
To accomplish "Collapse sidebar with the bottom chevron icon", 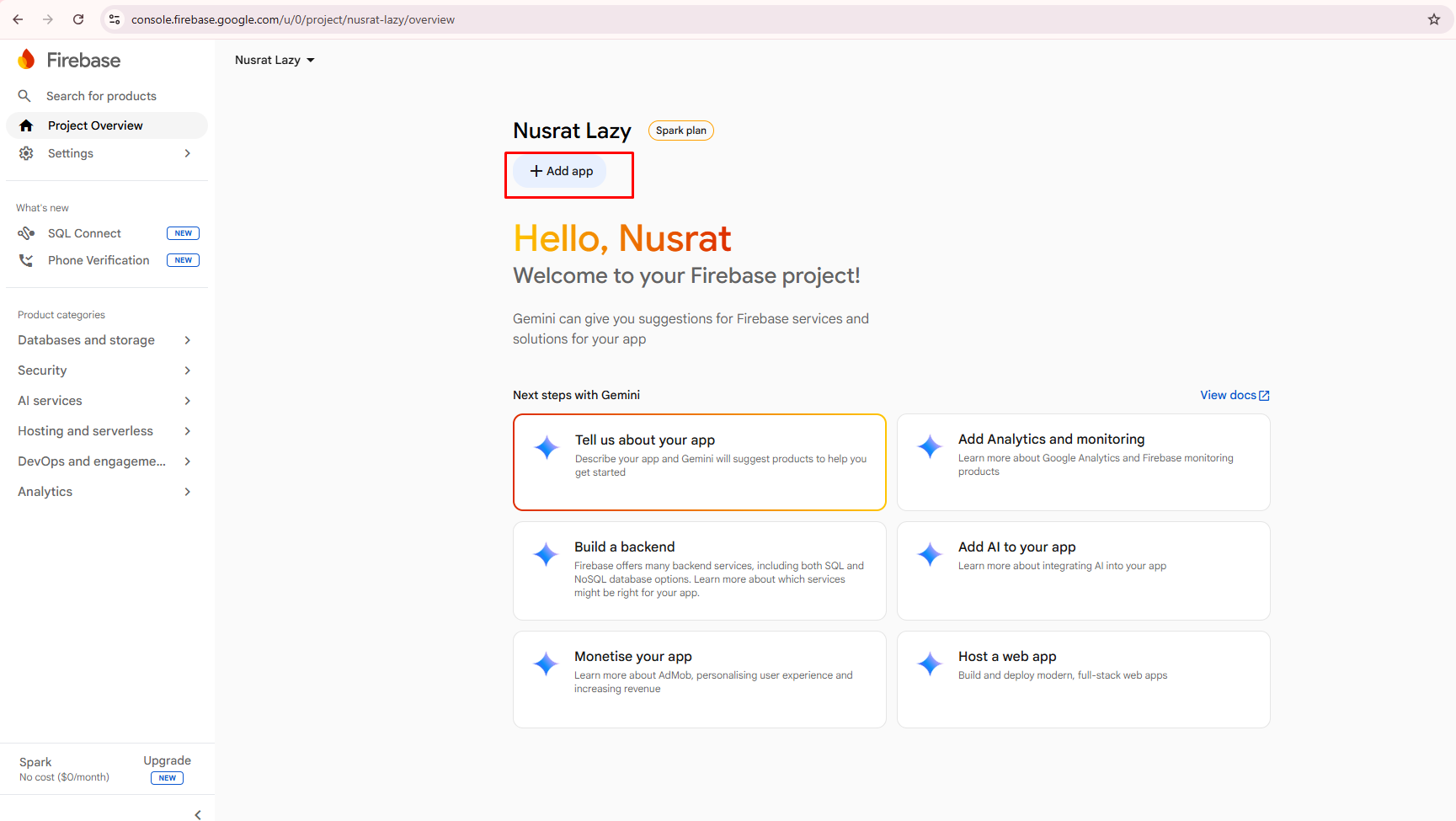I will coord(198,814).
